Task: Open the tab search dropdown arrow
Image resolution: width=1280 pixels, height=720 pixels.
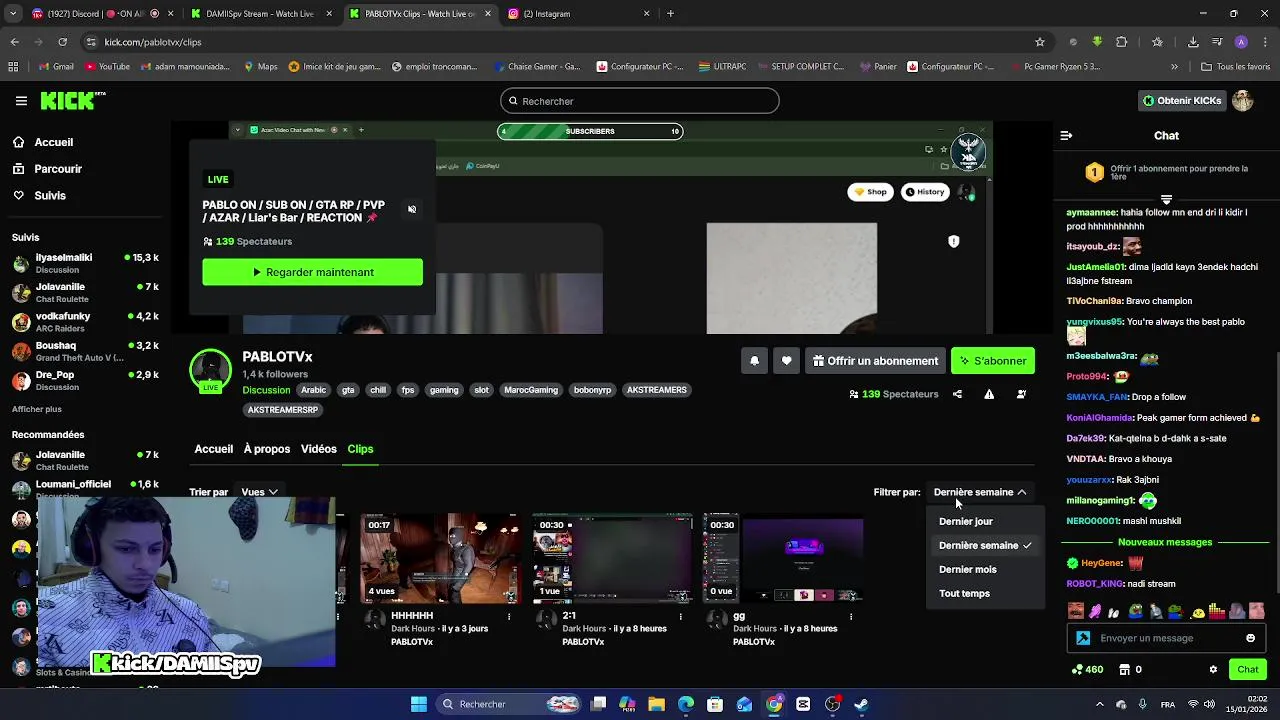Action: point(13,13)
